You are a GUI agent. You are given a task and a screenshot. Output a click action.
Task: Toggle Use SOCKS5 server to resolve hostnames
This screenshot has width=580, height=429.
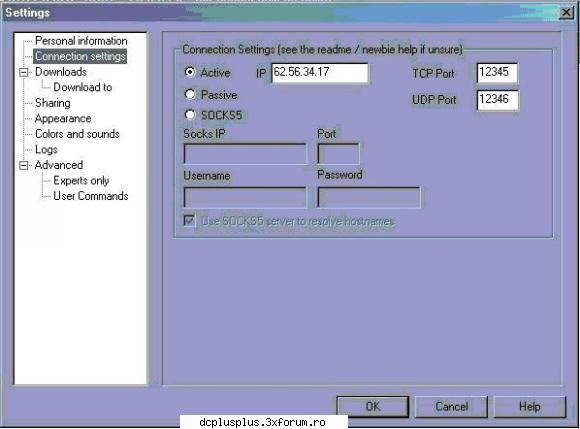tap(189, 221)
